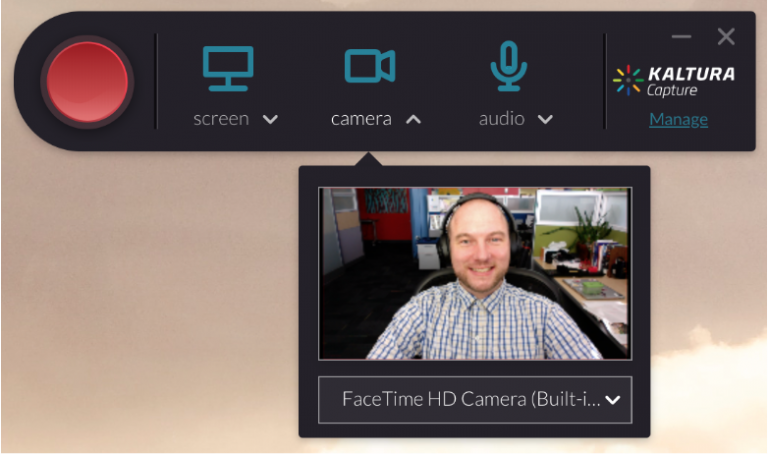
Task: Expand the audio options chevron
Action: click(x=545, y=119)
